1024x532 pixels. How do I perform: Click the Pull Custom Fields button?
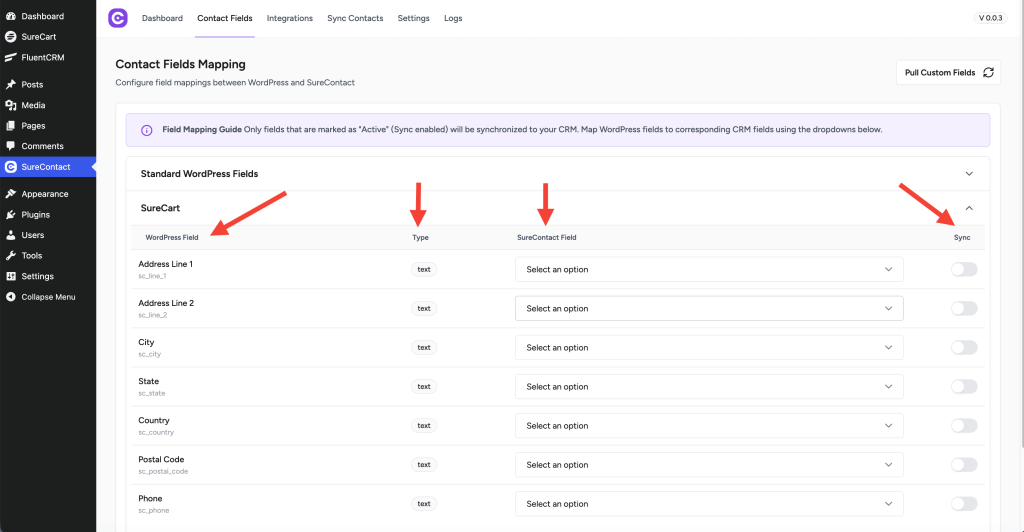click(948, 72)
